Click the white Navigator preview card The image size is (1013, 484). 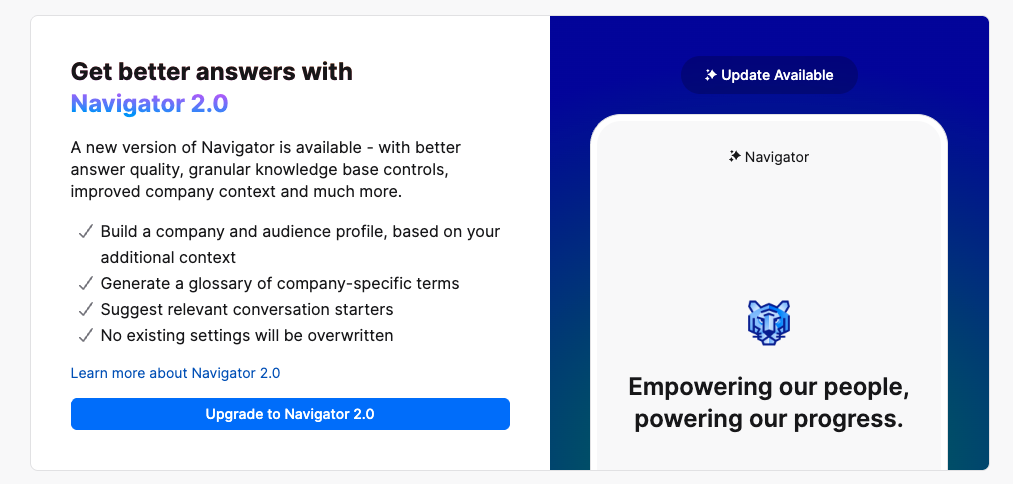coord(769,292)
